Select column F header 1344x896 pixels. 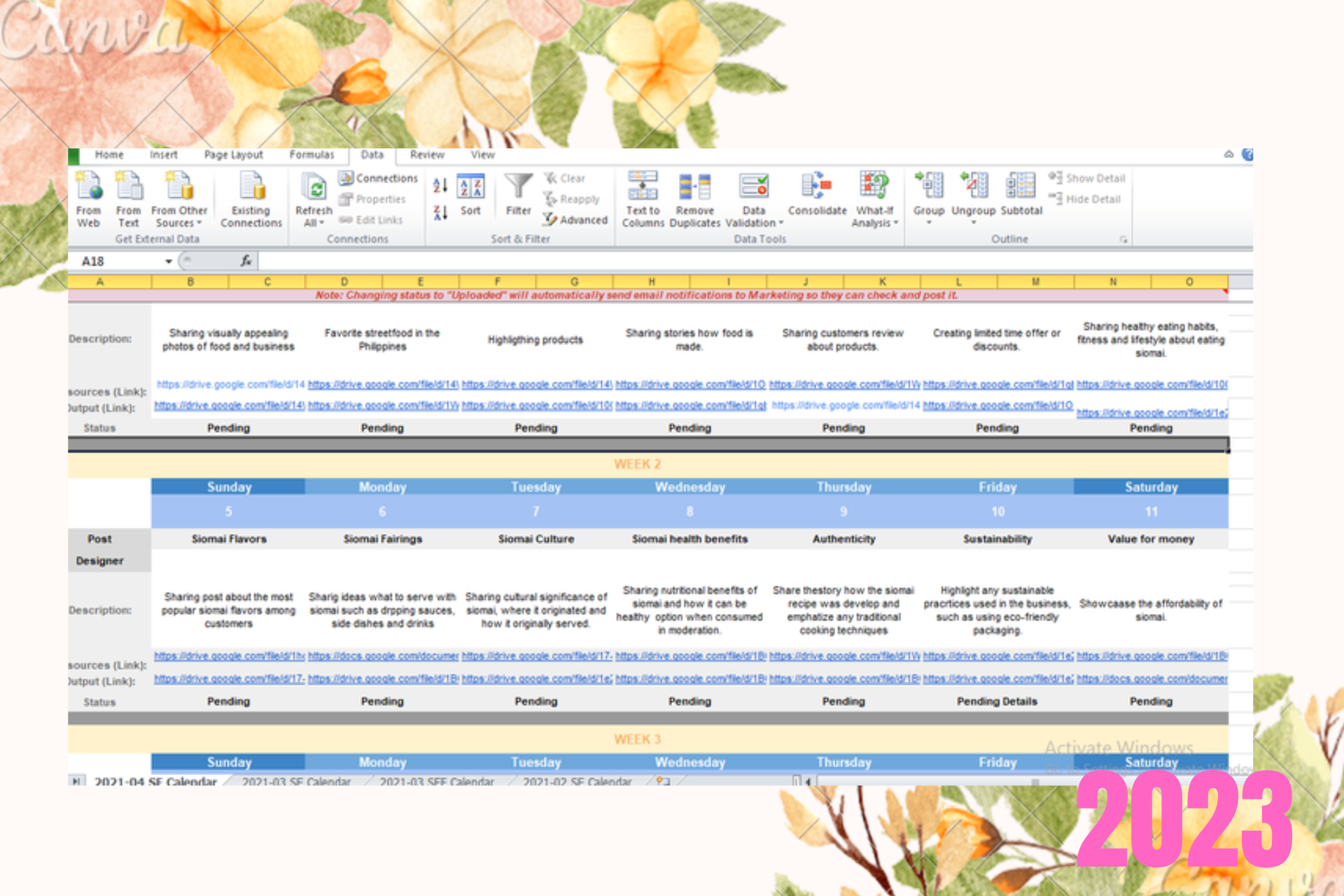click(x=497, y=281)
